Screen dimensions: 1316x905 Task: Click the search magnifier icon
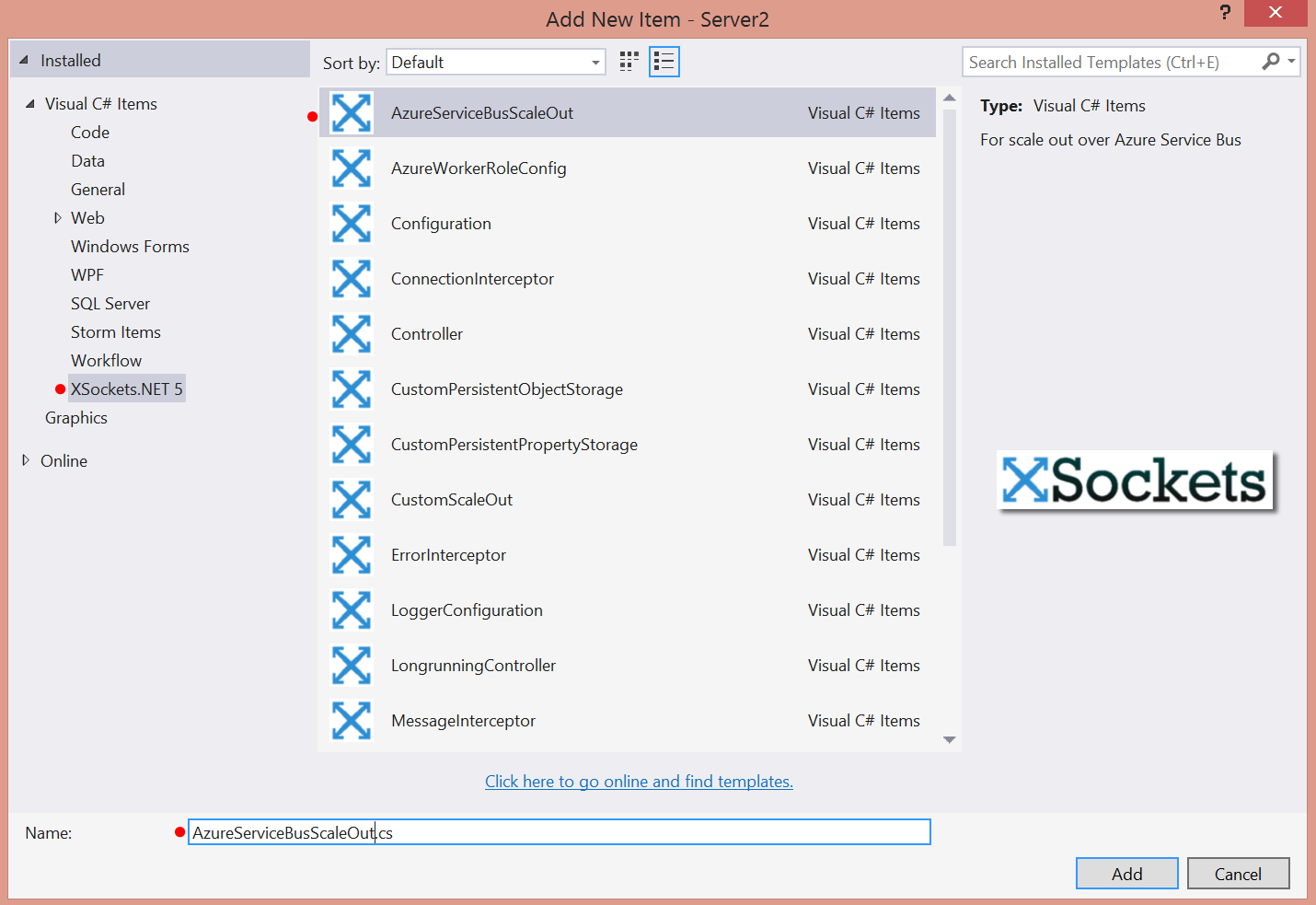pyautogui.click(x=1270, y=62)
